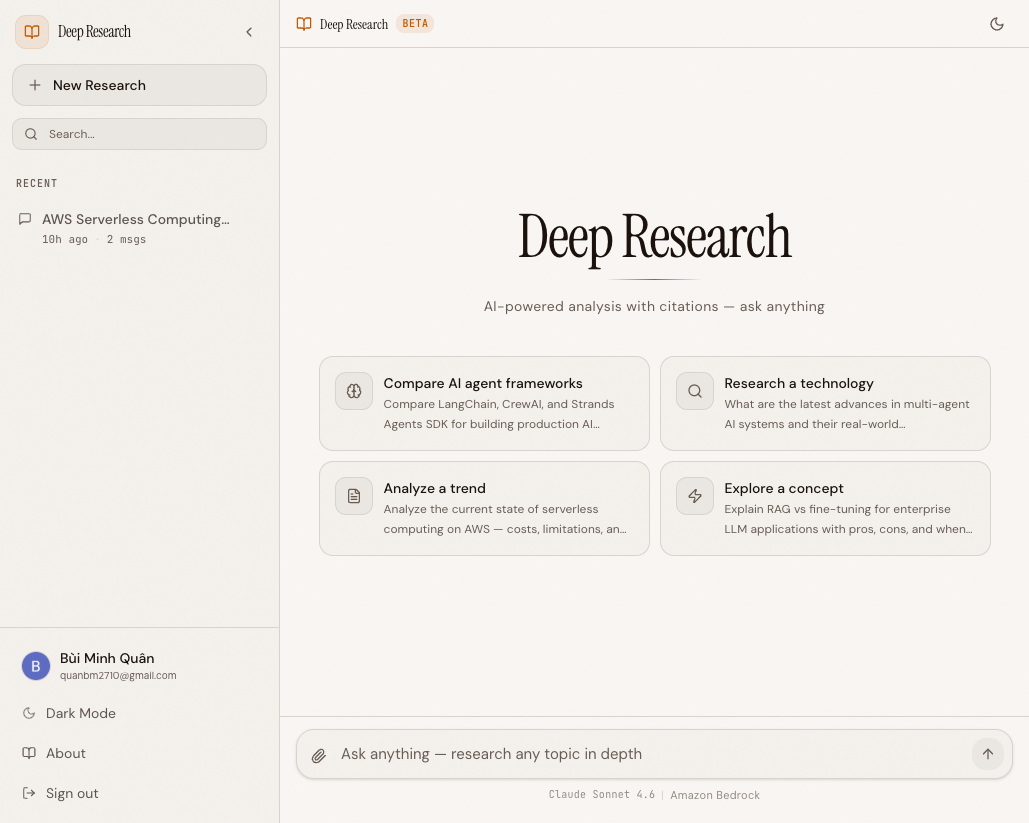Image resolution: width=1029 pixels, height=823 pixels.
Task: Click the '2 msgs' count text
Action: [x=126, y=240]
